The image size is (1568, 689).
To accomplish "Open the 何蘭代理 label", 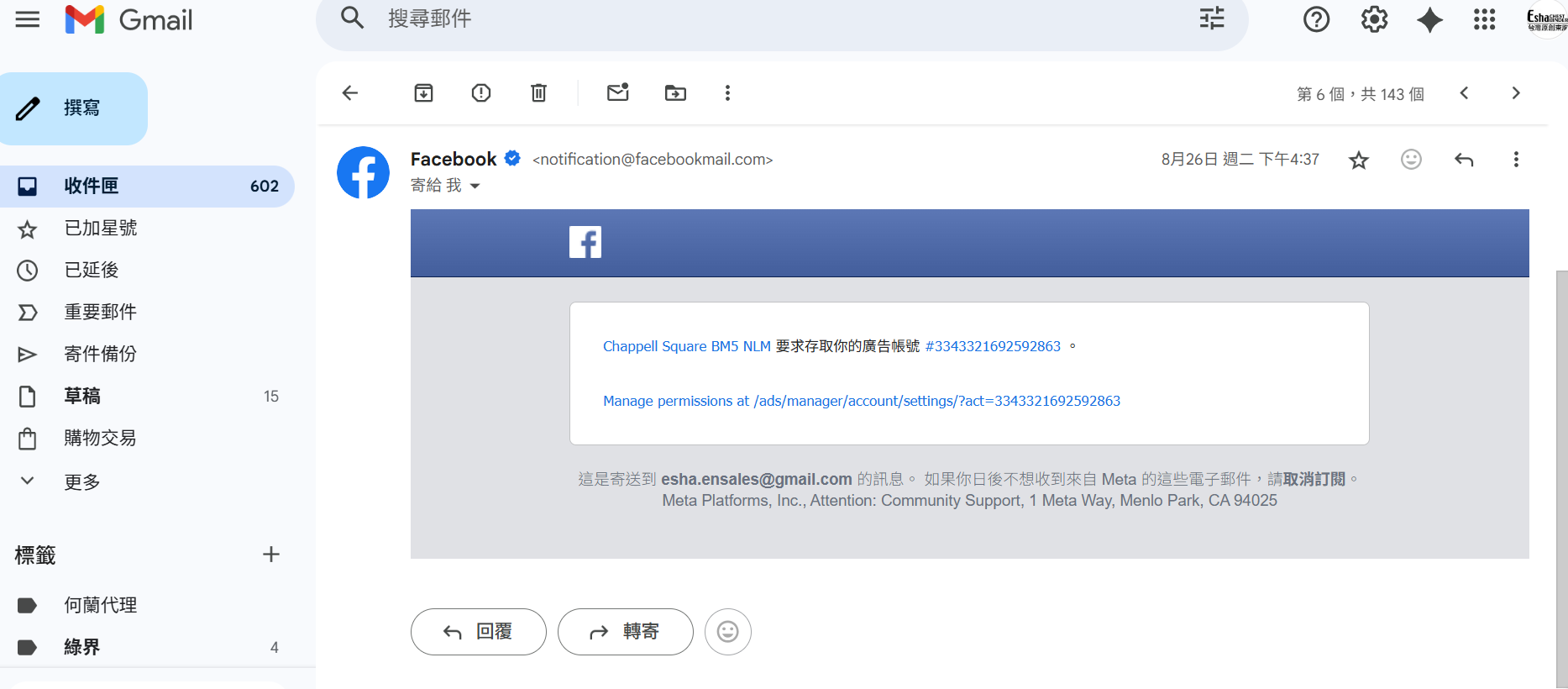I will (147, 605).
